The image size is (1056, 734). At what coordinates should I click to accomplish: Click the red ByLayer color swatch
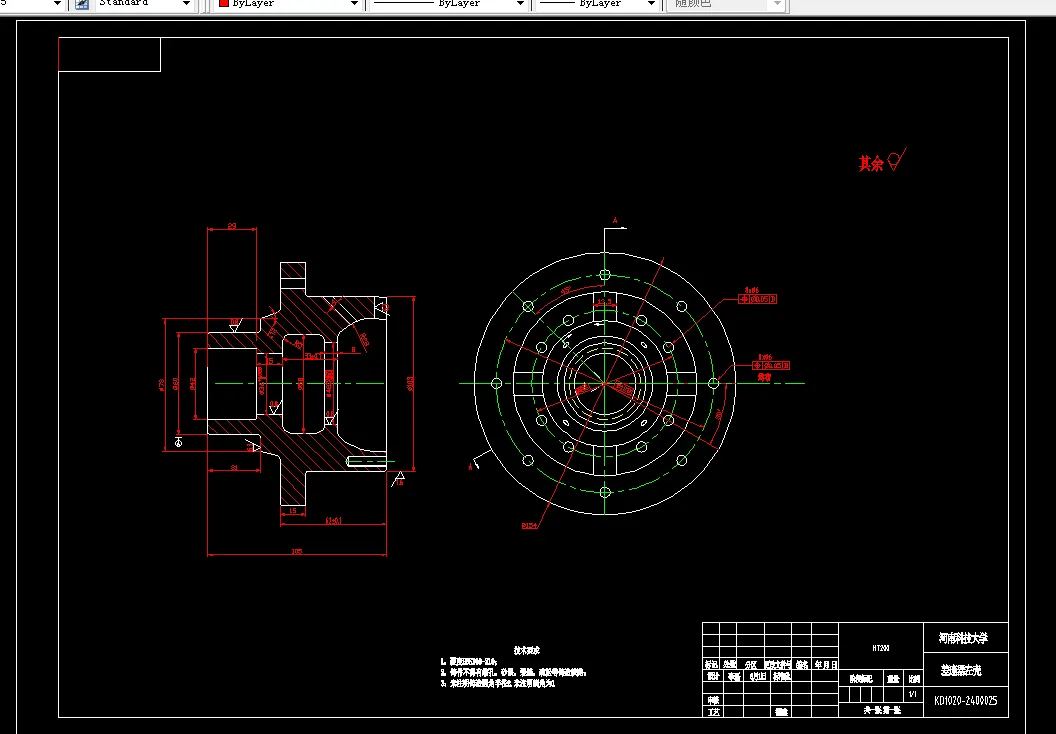point(224,3)
